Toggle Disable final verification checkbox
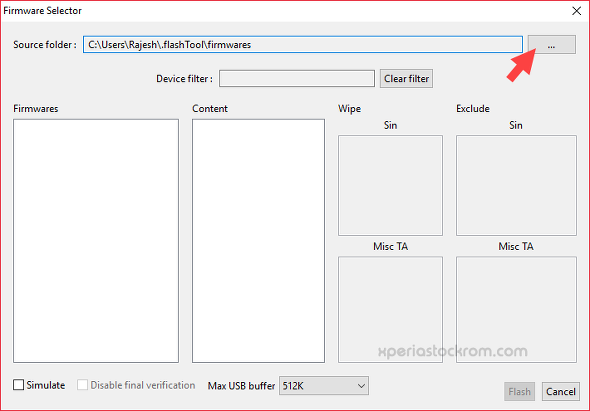 [x=82, y=385]
